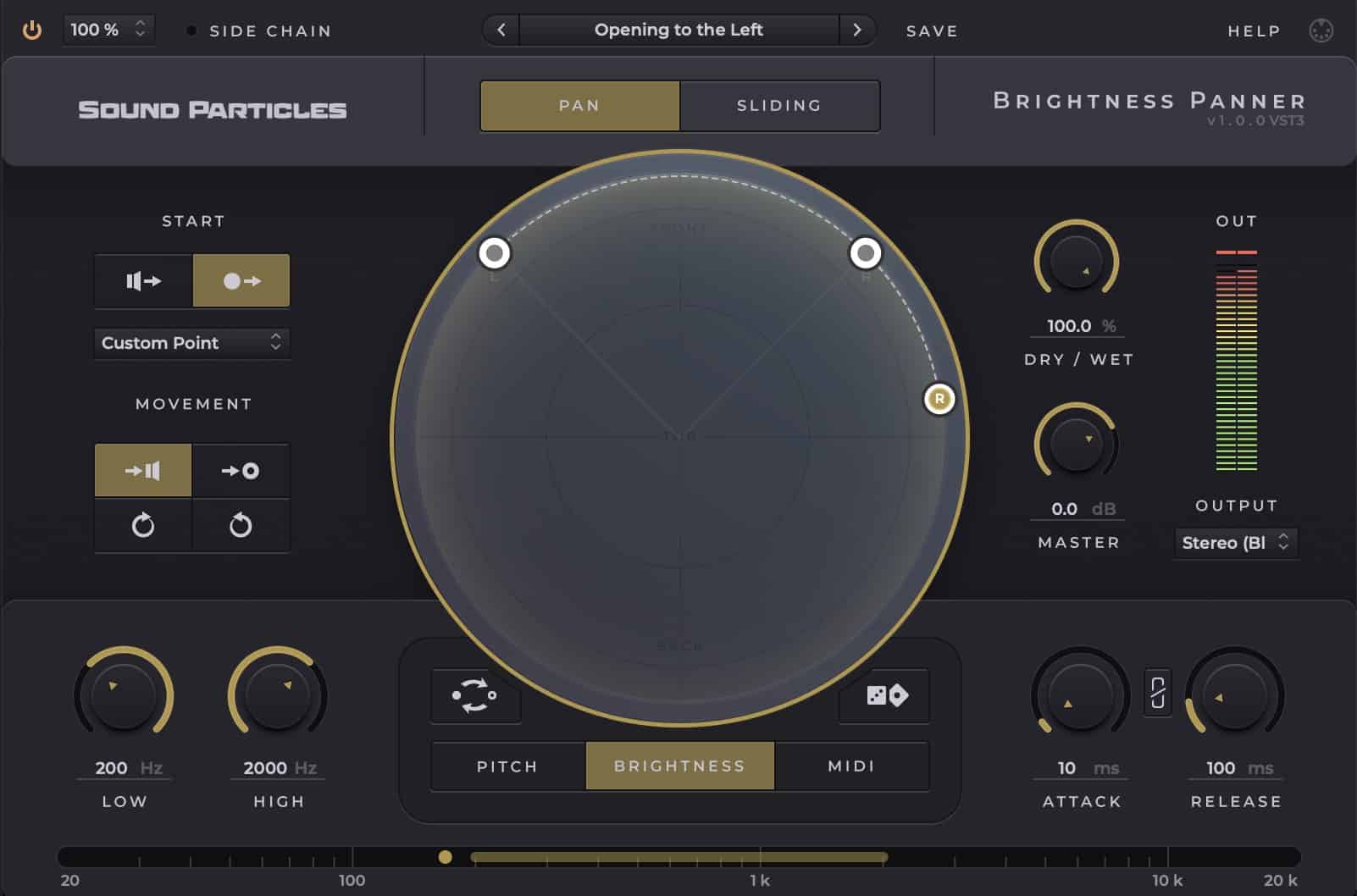Click the swap points icon below panner

[x=474, y=695]
